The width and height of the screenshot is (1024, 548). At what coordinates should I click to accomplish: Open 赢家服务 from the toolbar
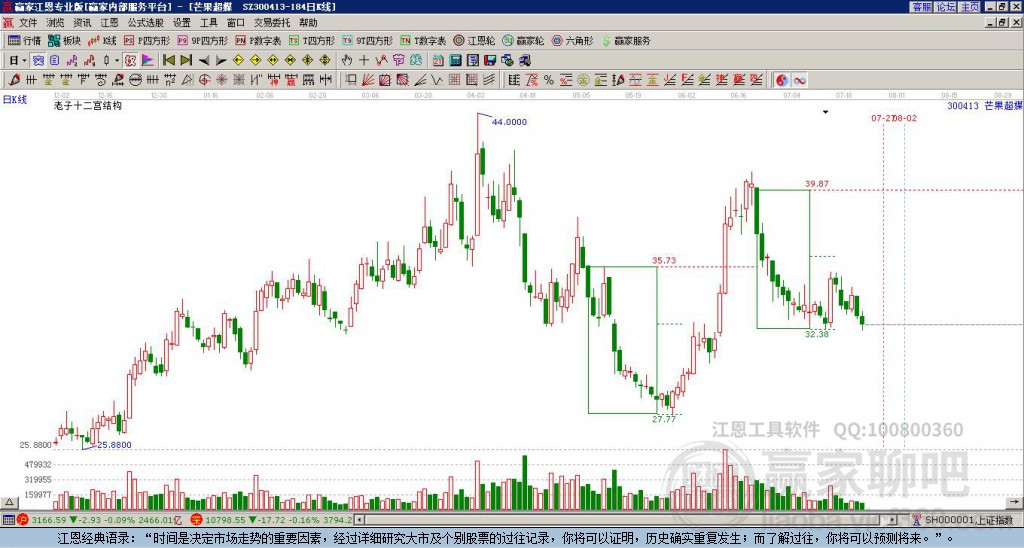click(x=626, y=40)
